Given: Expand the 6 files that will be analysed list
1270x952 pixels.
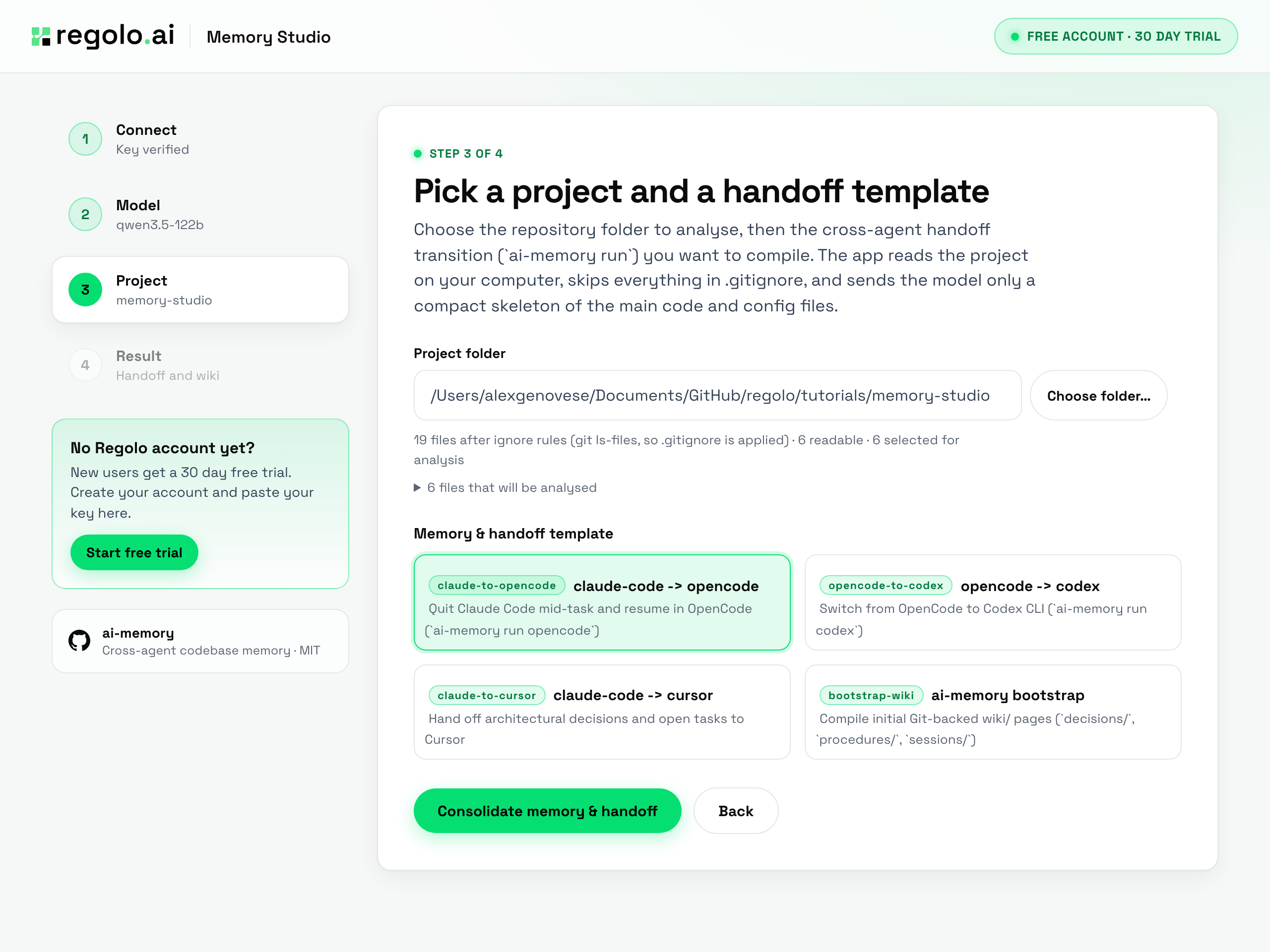Looking at the screenshot, I should click(505, 487).
